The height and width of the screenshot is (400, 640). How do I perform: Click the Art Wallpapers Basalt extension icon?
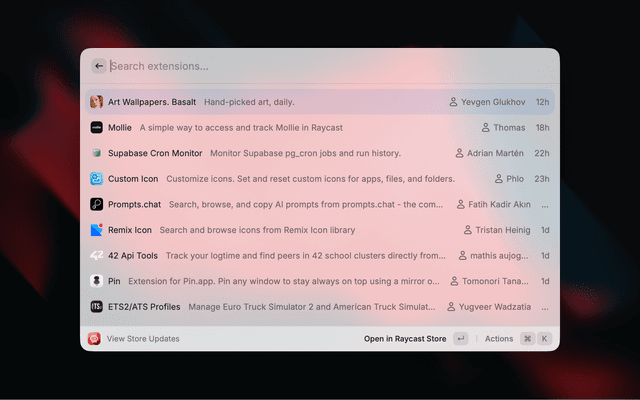[x=97, y=102]
